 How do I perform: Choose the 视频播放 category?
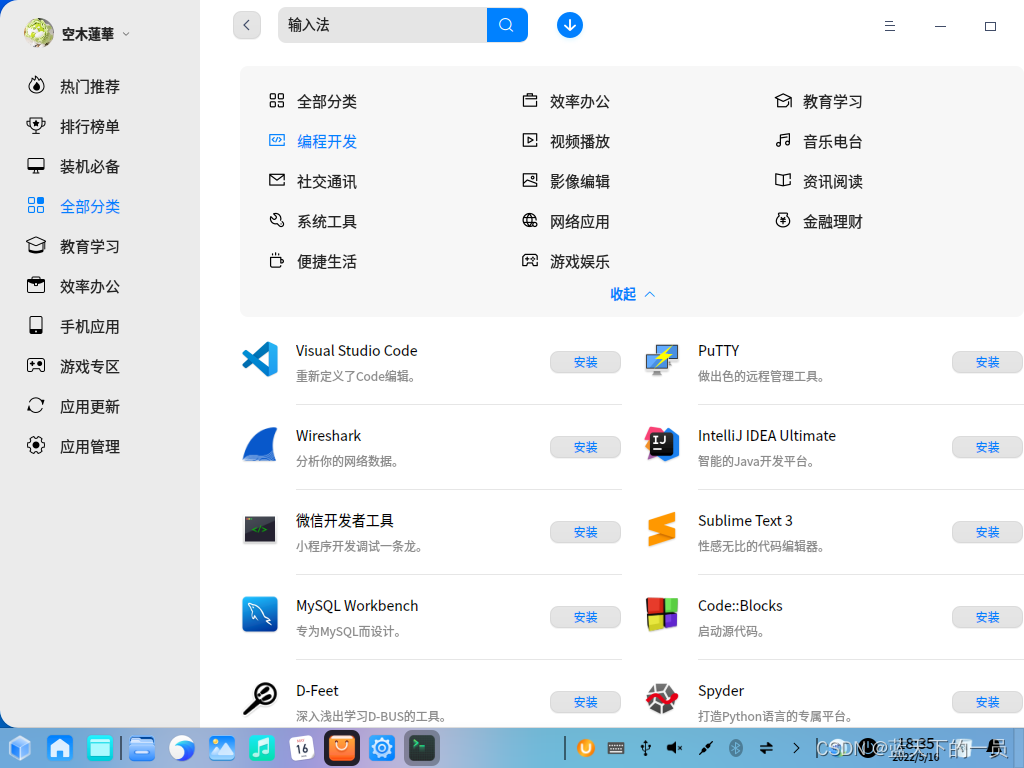(x=566, y=141)
